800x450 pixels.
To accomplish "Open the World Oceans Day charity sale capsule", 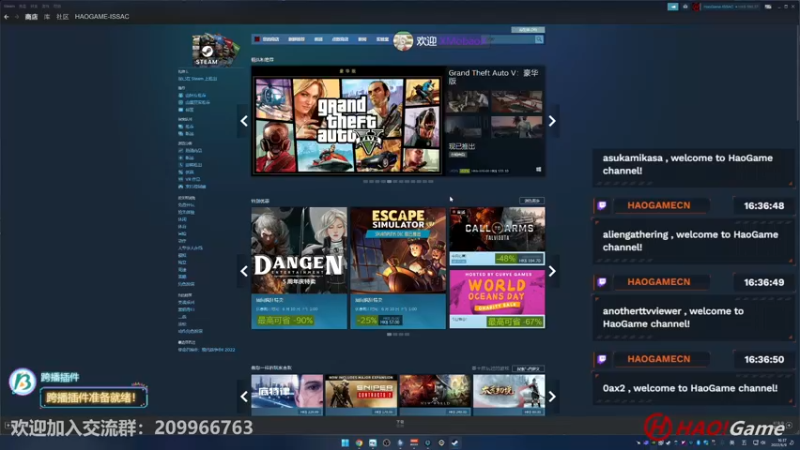I will pos(497,299).
